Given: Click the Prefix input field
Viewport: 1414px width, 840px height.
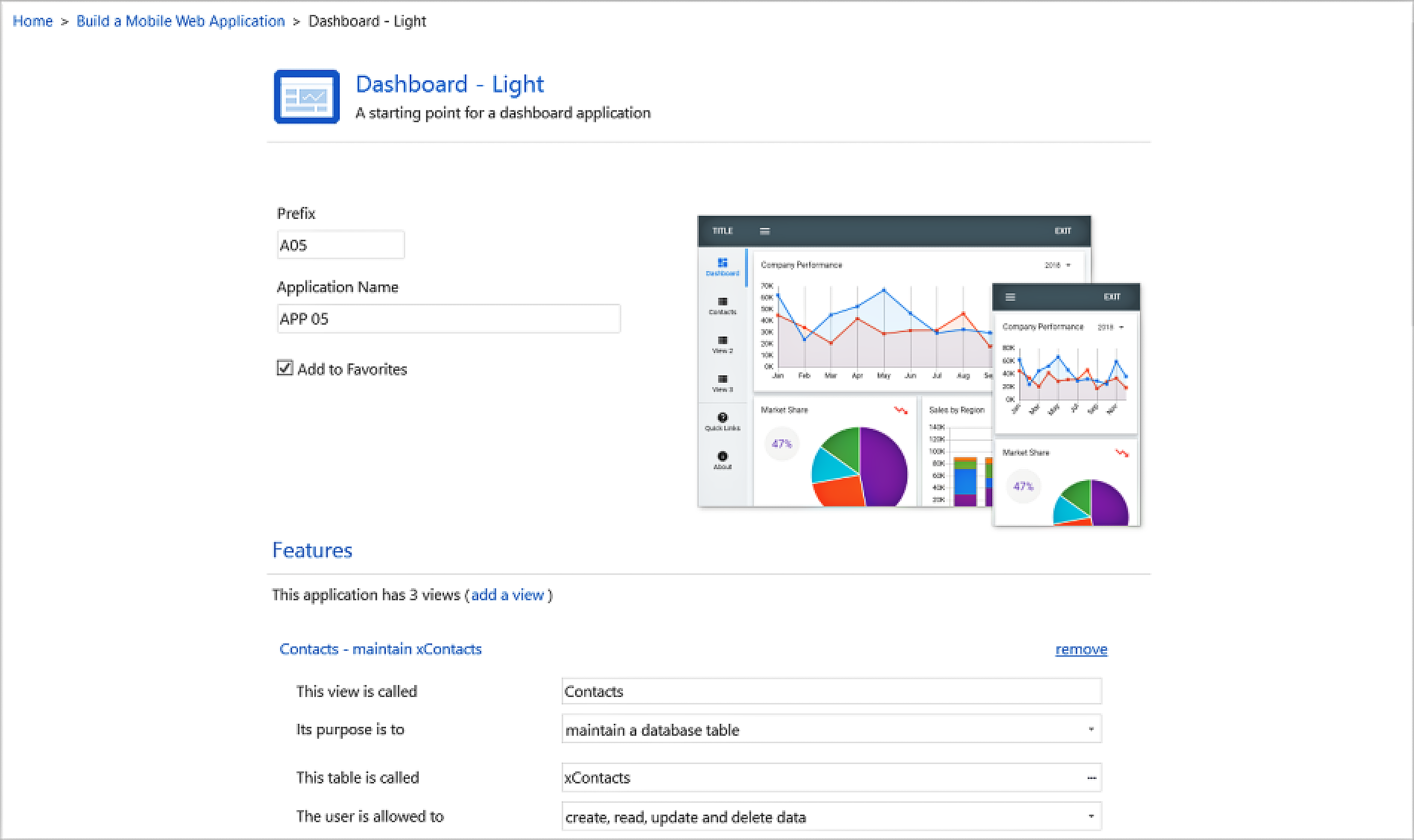Looking at the screenshot, I should 340,245.
